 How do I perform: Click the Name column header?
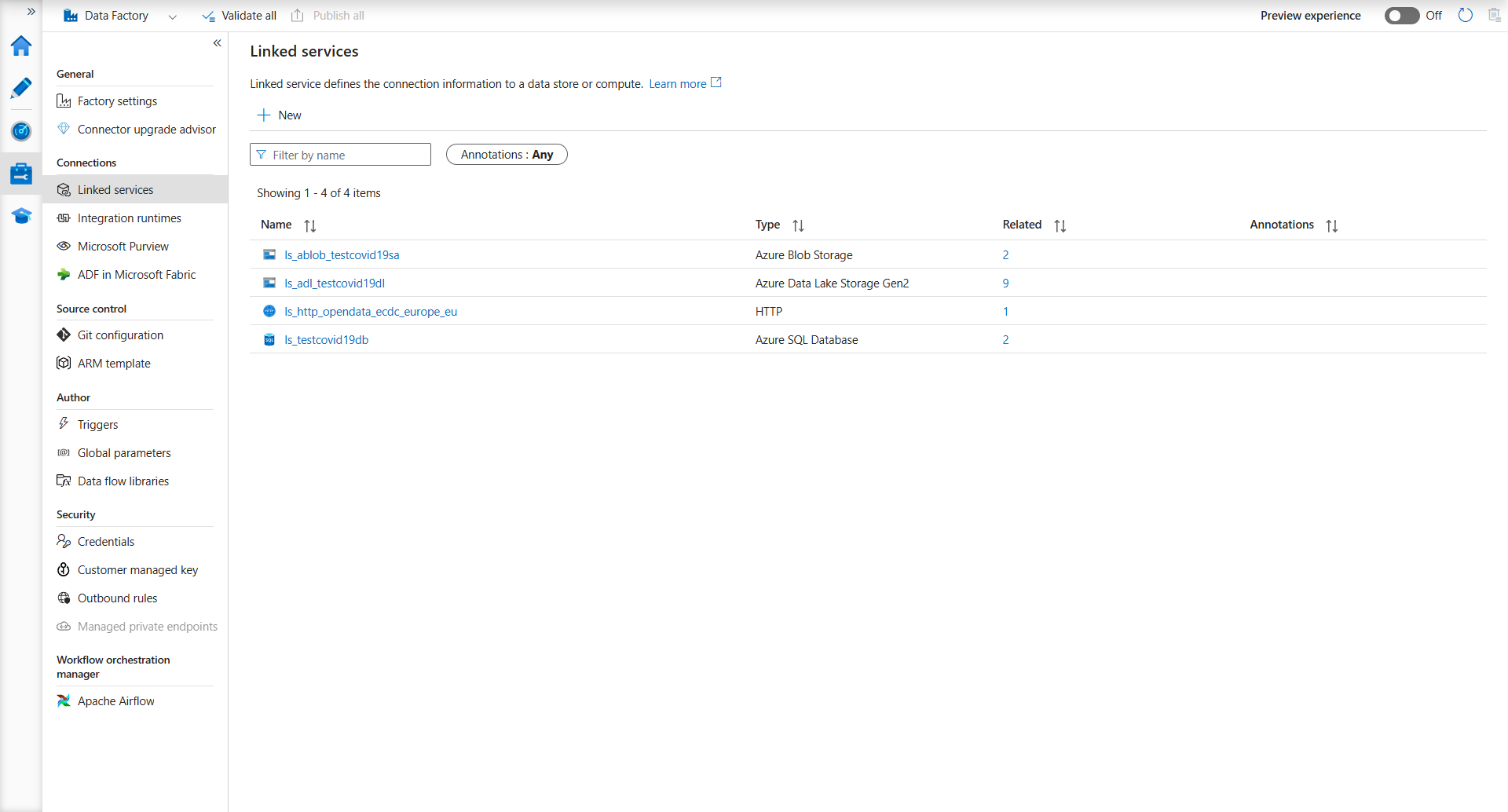pyautogui.click(x=276, y=225)
